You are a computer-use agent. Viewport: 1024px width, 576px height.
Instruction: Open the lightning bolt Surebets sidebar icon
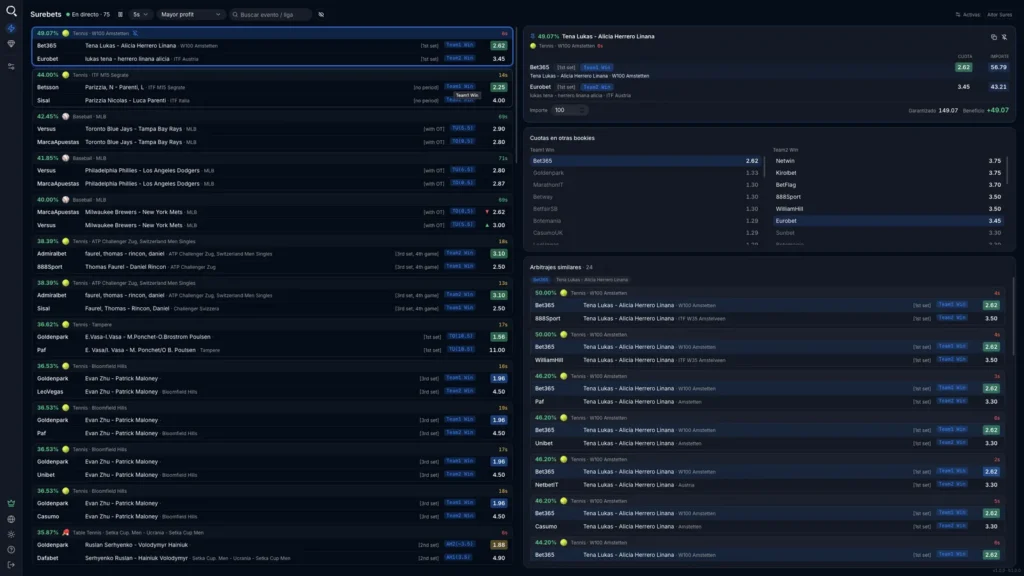tap(11, 29)
